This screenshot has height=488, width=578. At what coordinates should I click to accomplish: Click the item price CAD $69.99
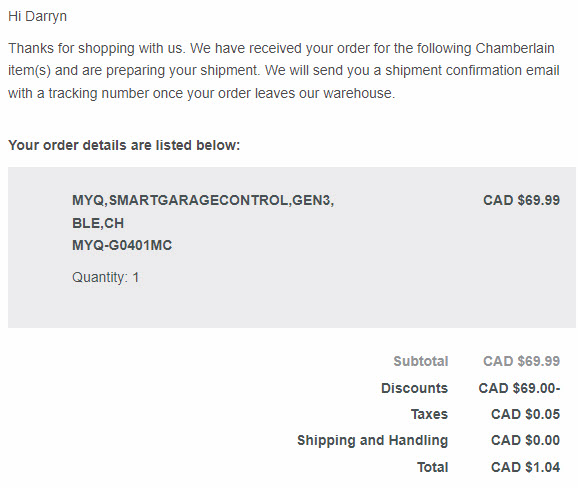click(x=521, y=200)
